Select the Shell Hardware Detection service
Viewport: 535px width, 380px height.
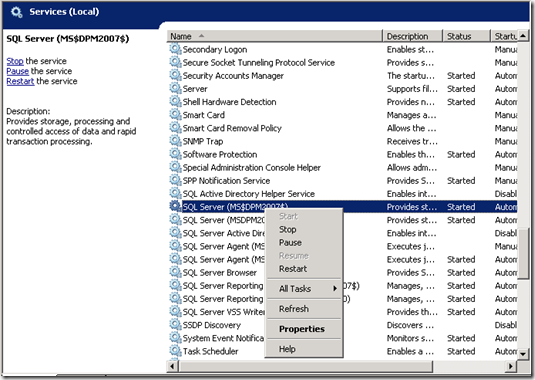pos(343,102)
